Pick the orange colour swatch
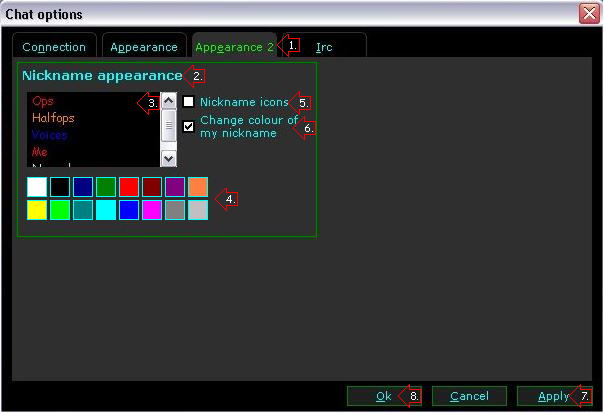 198,187
